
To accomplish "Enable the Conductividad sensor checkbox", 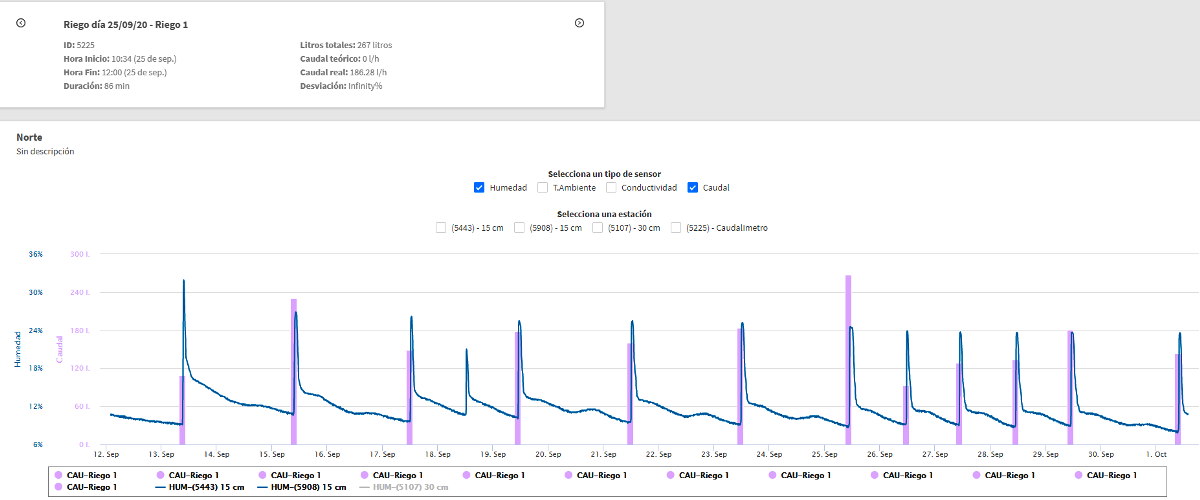I will 611,187.
